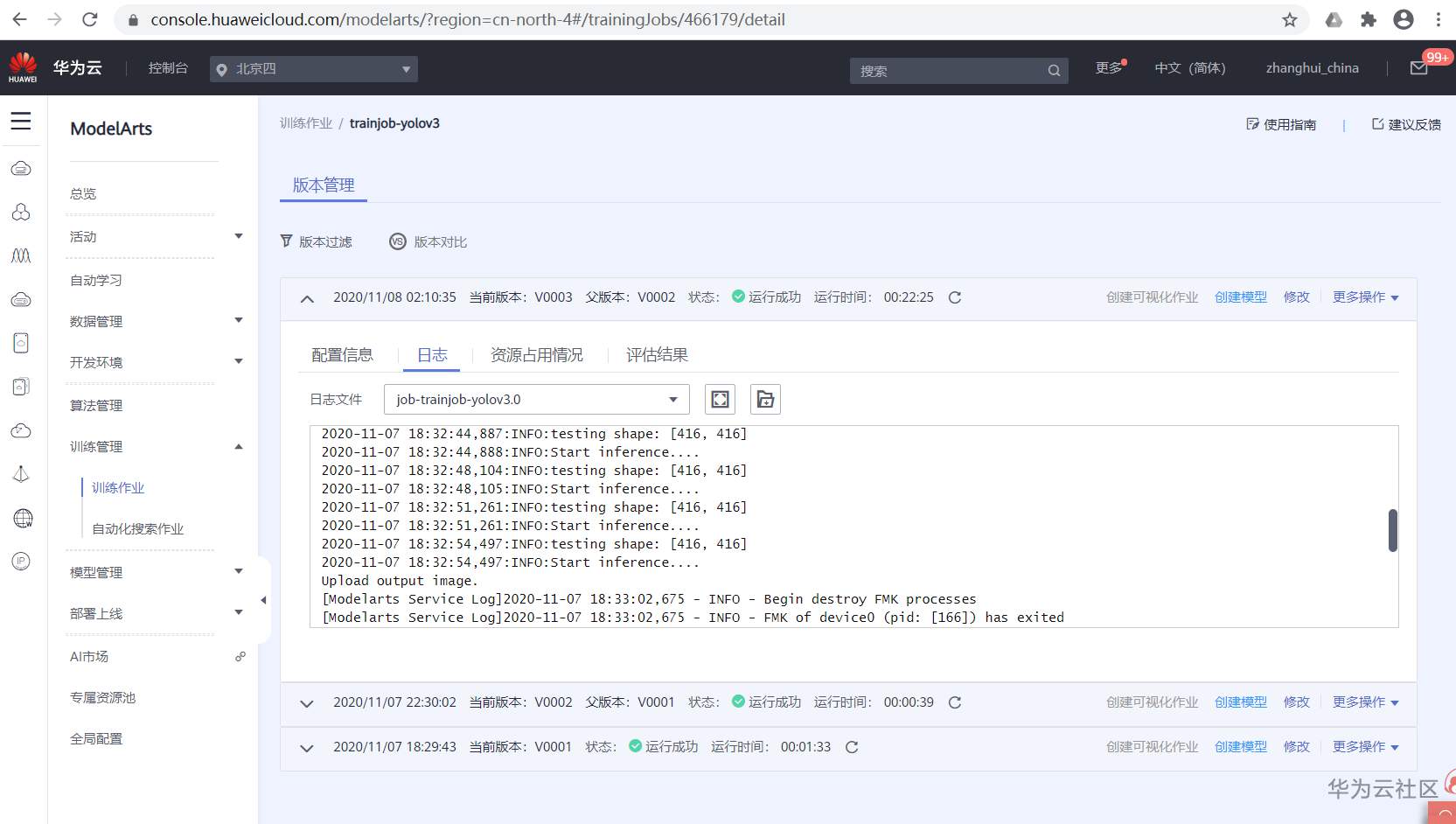Click the log panel scrollbar thumb

coord(1393,530)
